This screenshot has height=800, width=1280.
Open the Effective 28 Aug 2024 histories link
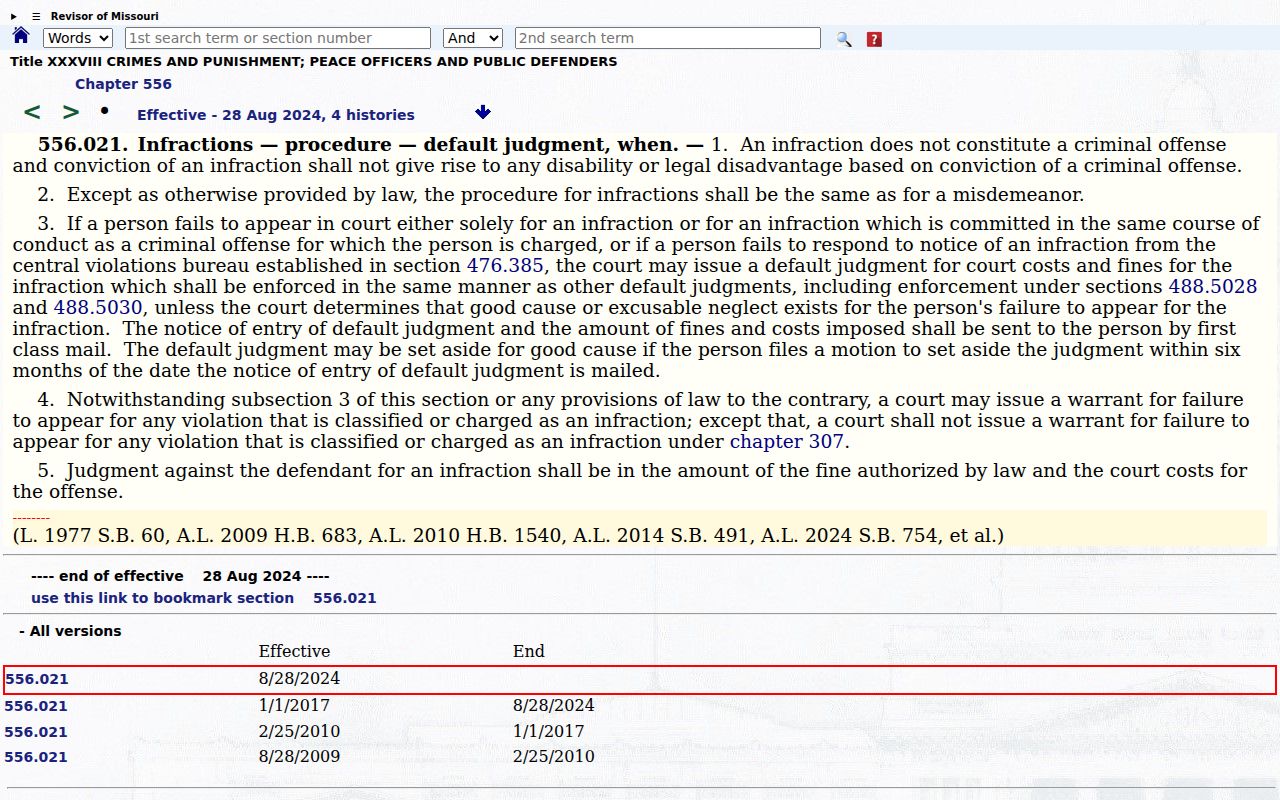[x=276, y=115]
